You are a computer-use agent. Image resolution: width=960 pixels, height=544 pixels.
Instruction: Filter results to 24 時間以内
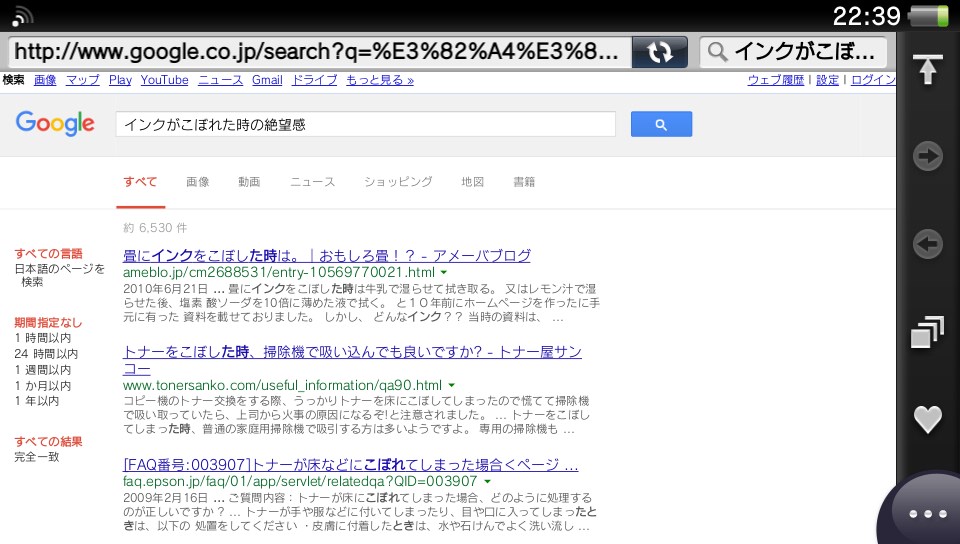(46, 354)
